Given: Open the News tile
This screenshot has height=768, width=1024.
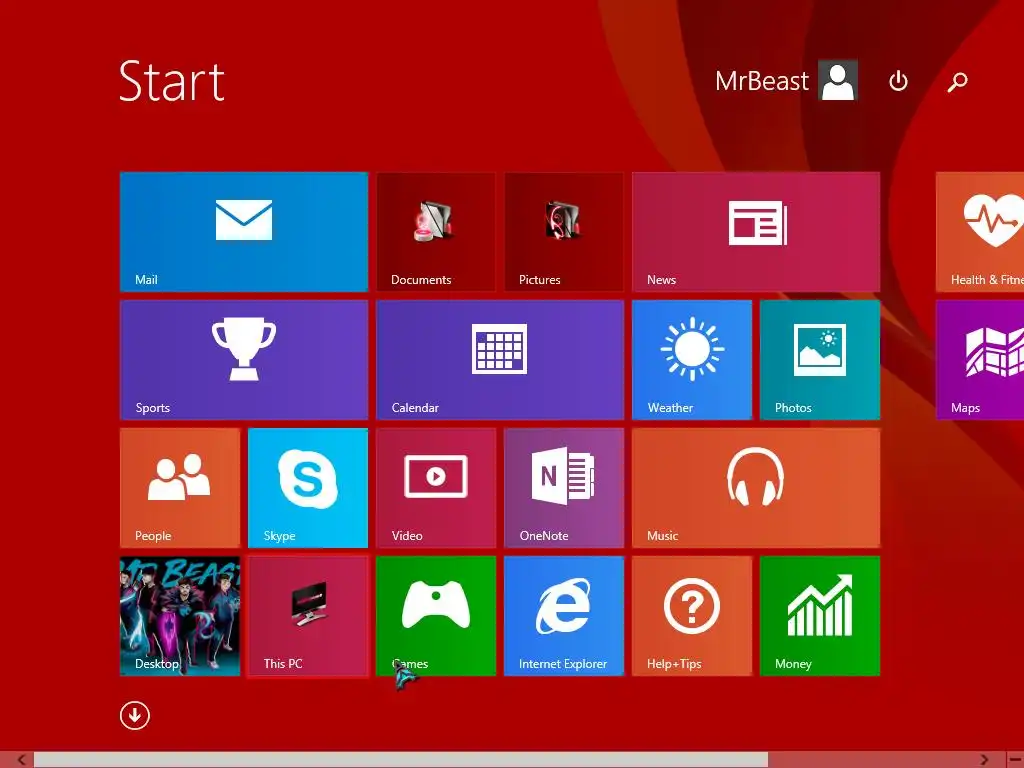Looking at the screenshot, I should point(756,232).
